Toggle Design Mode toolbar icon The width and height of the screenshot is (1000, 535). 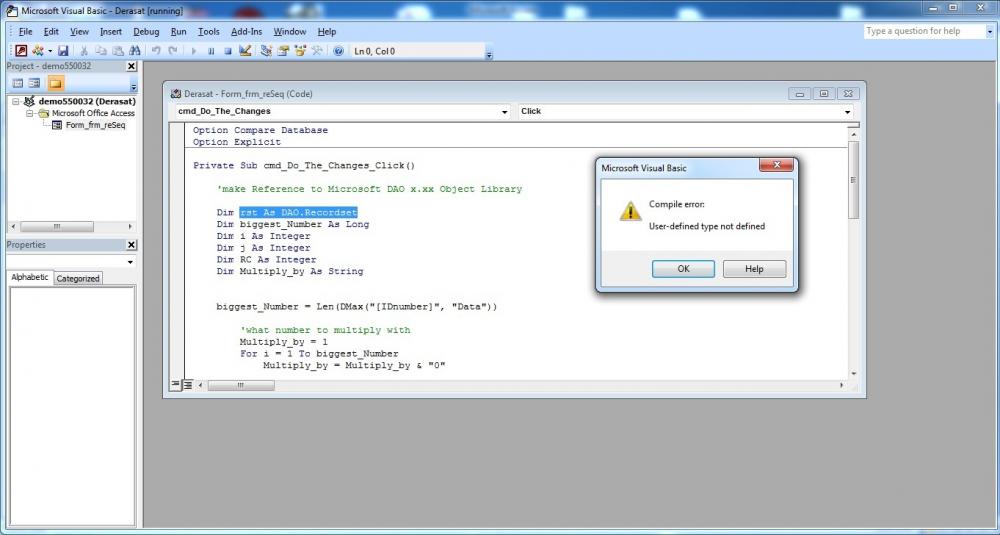[x=245, y=51]
